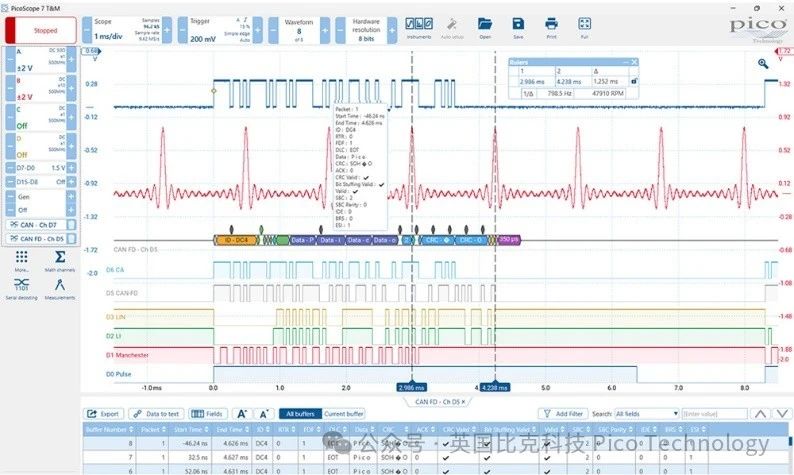Click the zoom magnifier icon on graph

coord(765,62)
